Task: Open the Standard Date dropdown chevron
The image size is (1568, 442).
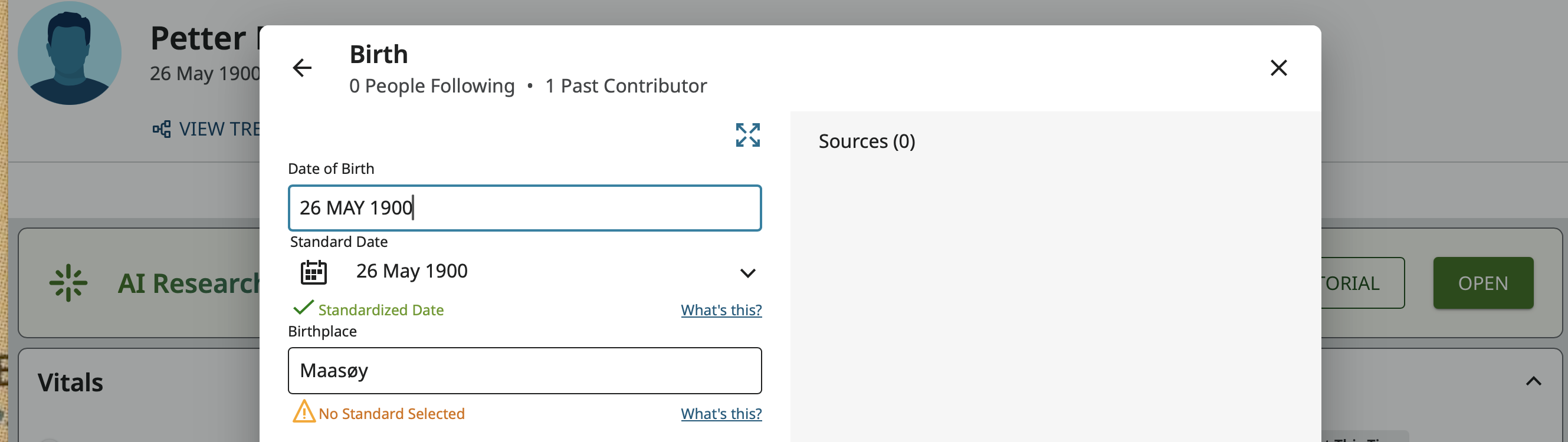Action: coord(747,273)
